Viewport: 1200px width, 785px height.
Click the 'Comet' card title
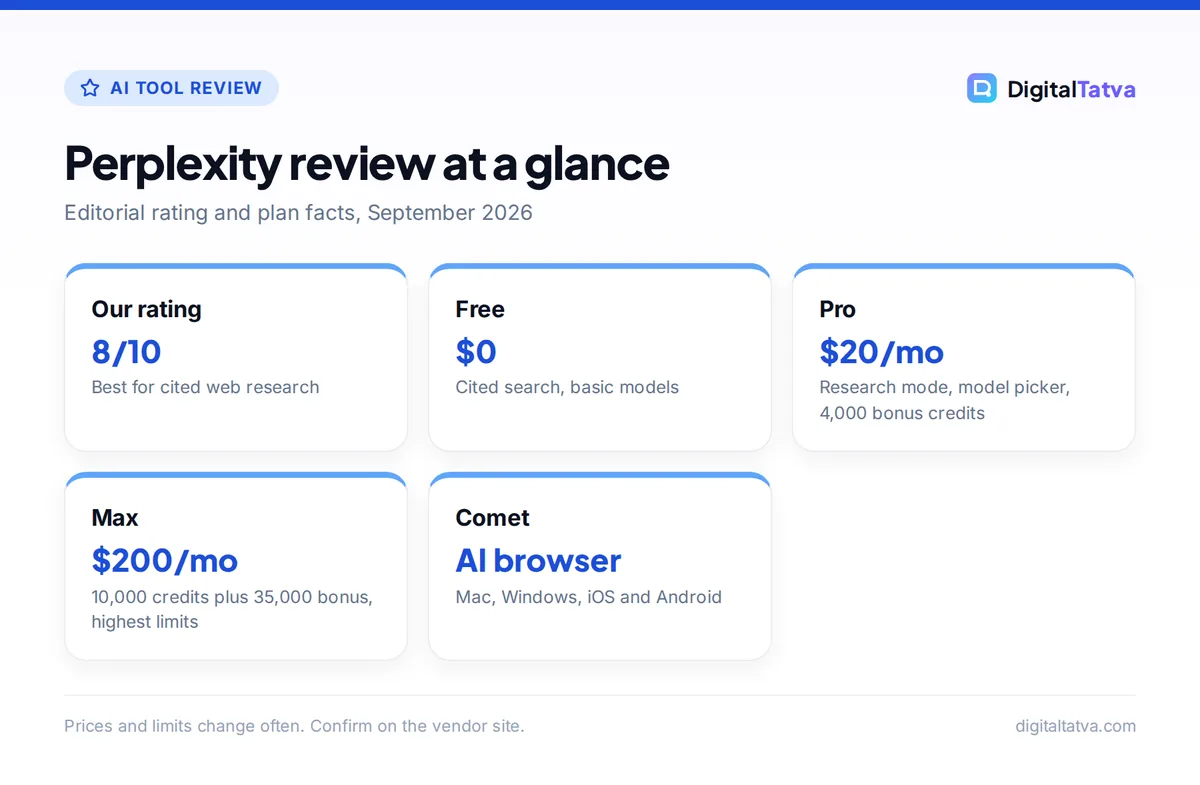[492, 517]
